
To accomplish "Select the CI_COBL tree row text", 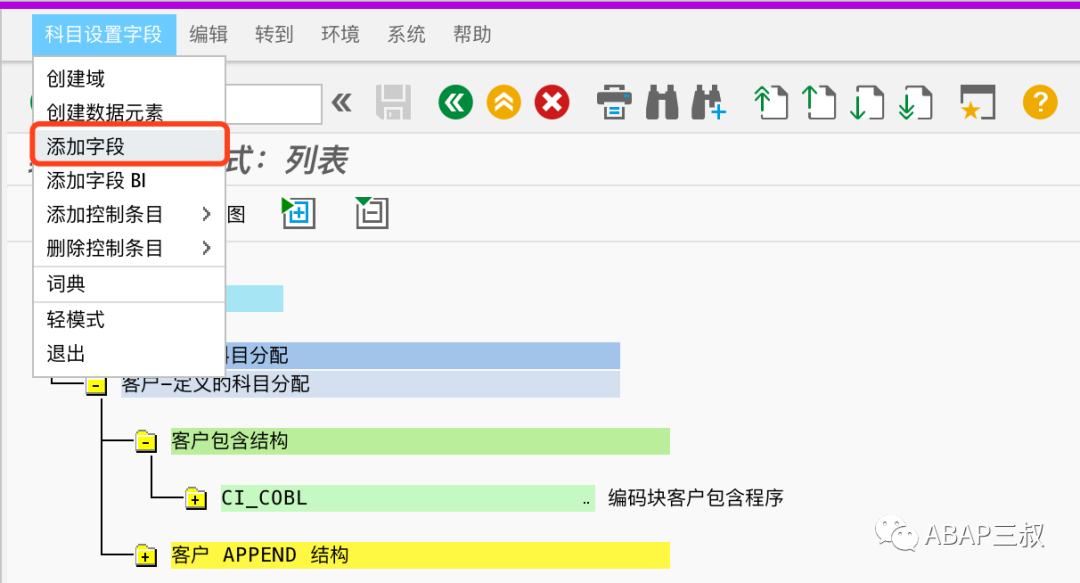I will coord(264,498).
